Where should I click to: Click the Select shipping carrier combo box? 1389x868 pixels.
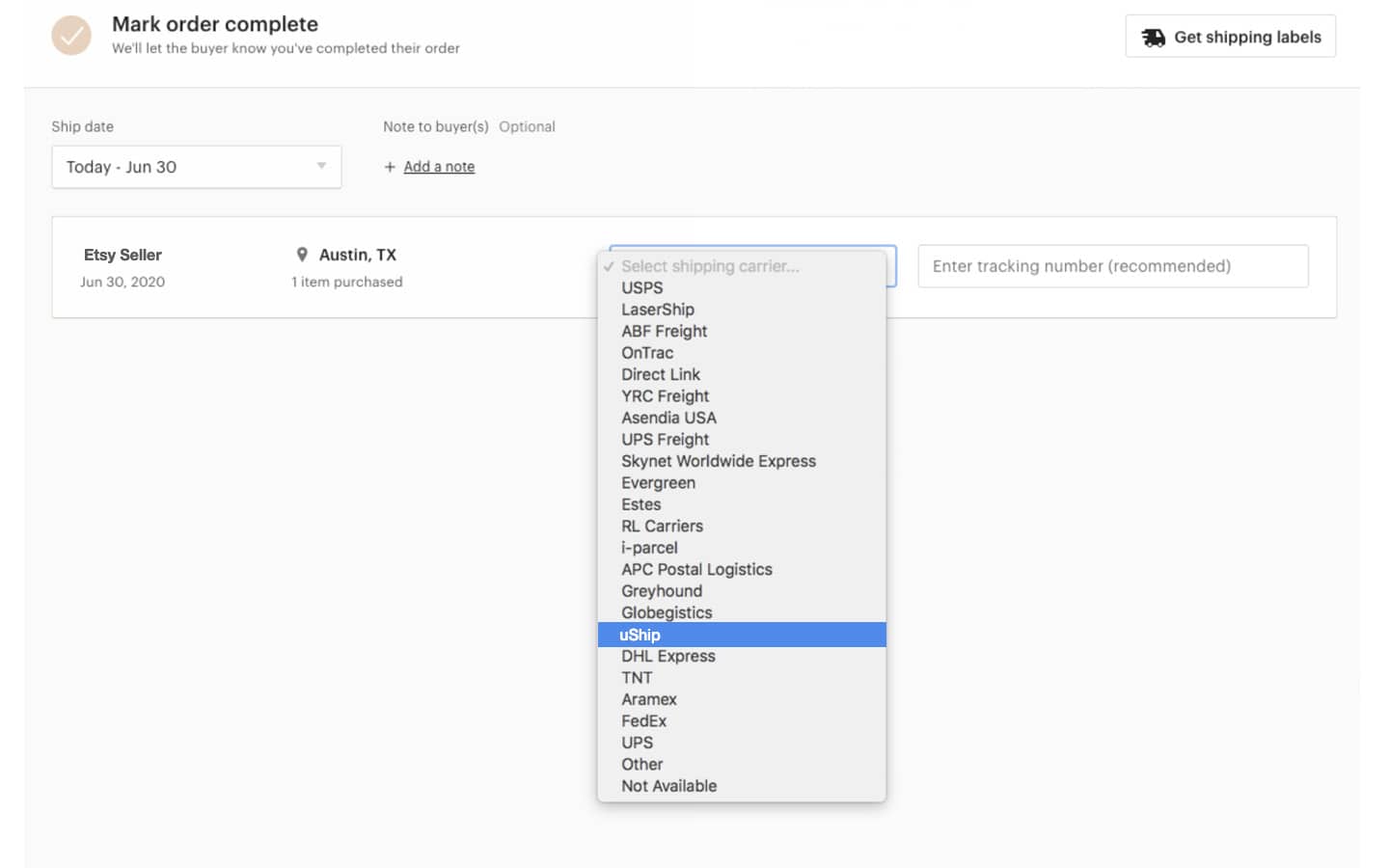pos(752,266)
